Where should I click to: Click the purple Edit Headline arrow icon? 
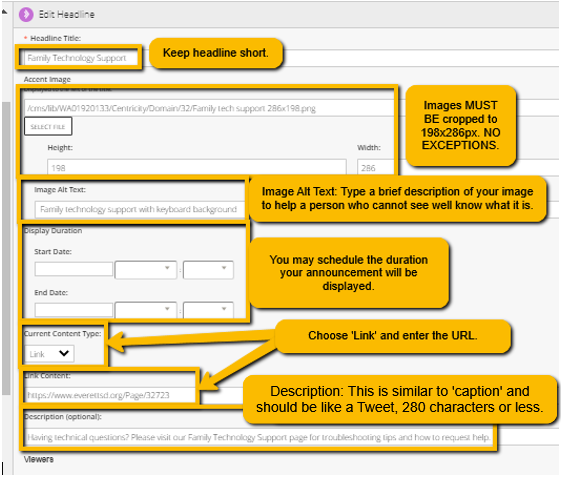pyautogui.click(x=26, y=15)
